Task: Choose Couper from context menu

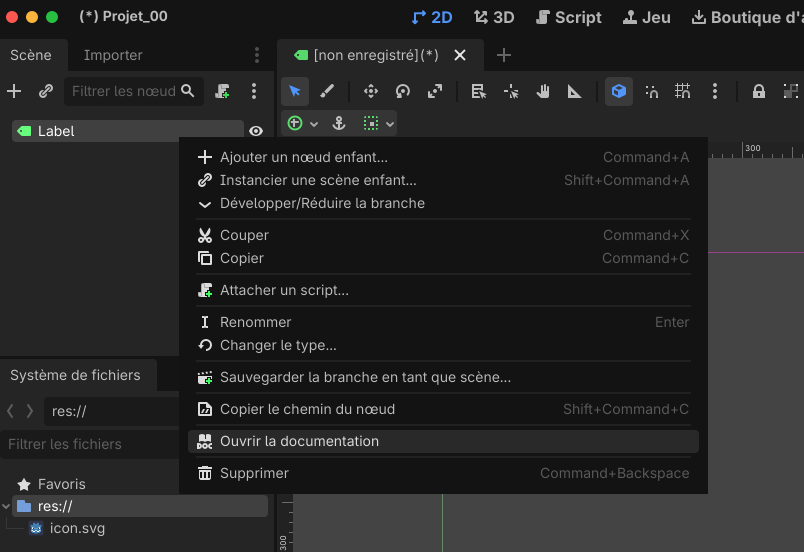Action: (x=444, y=235)
